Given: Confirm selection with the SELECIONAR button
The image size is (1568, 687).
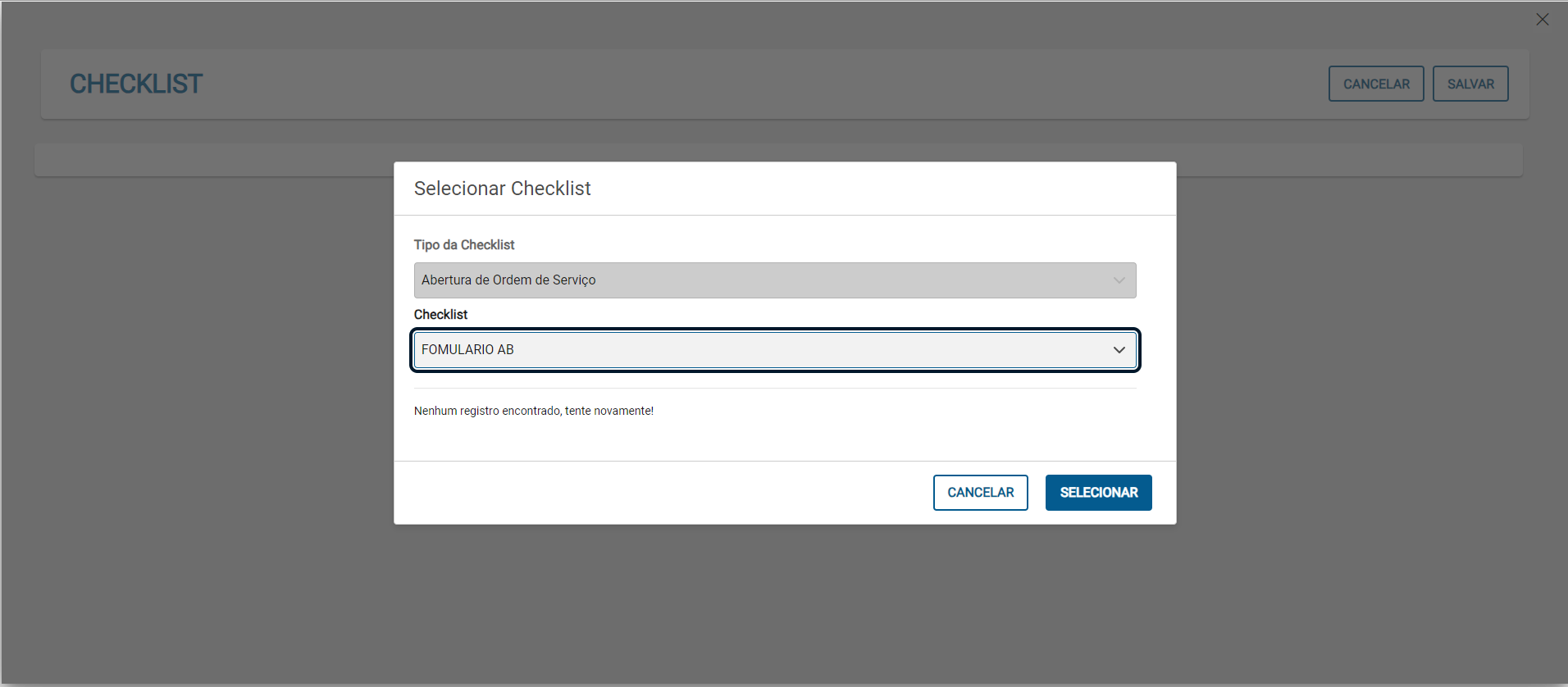Looking at the screenshot, I should coord(1098,493).
